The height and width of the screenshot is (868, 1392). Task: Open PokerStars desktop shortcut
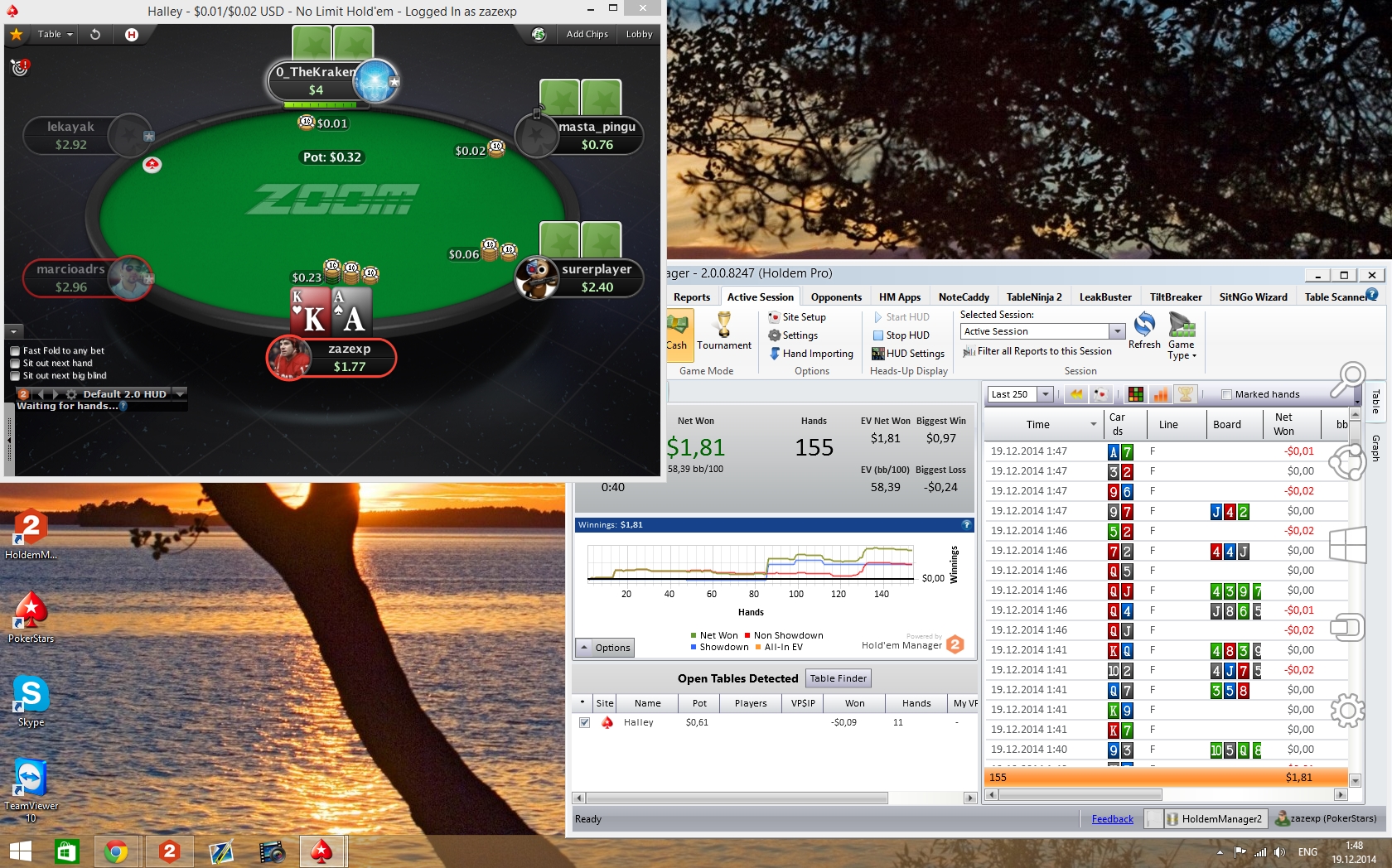[x=31, y=618]
